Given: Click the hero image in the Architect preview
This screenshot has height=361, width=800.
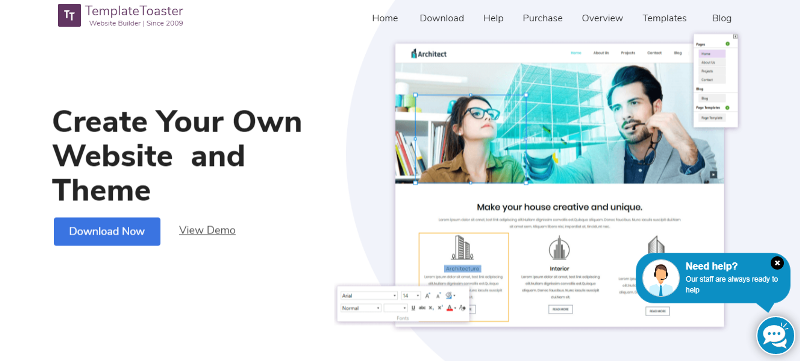Looking at the screenshot, I should pos(559,123).
